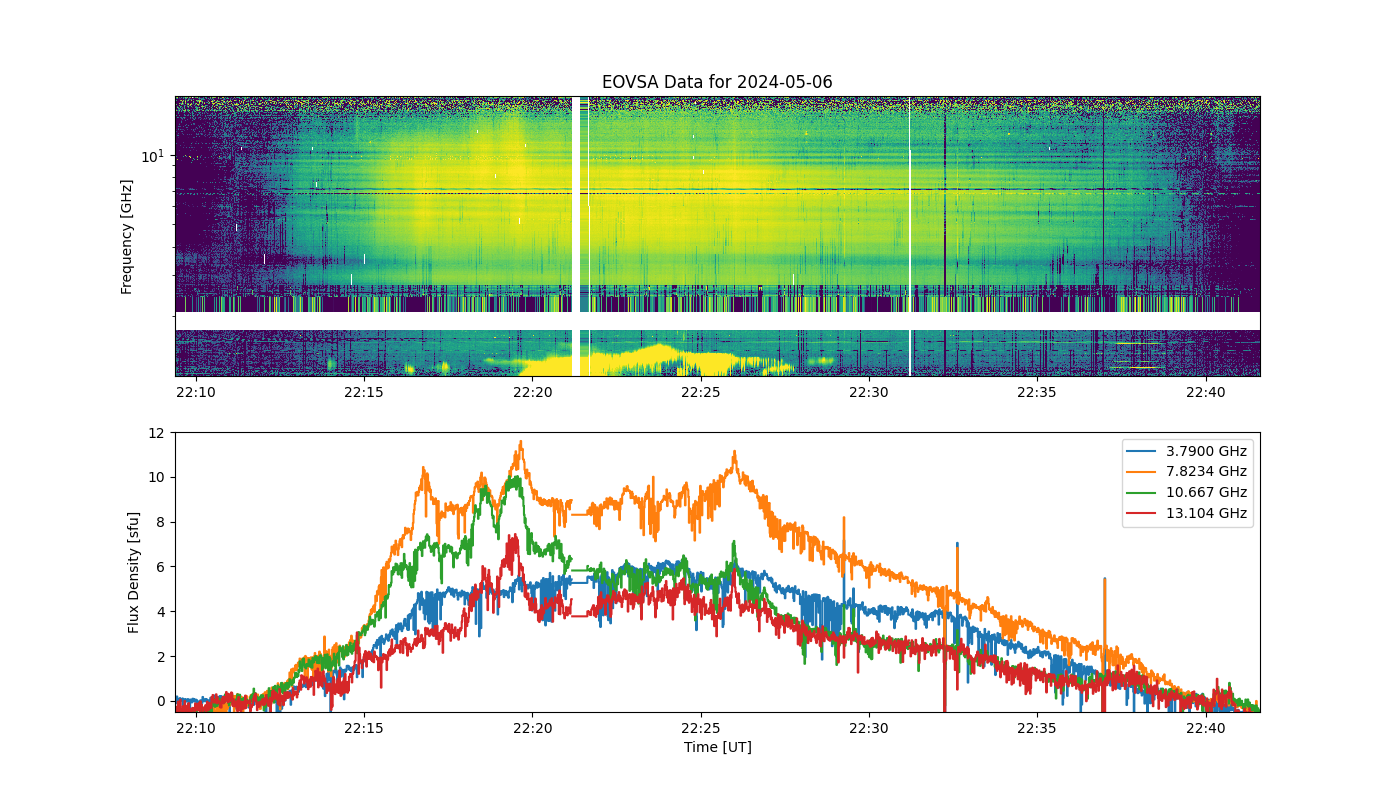1400x800 pixels.
Task: Select the 13.104 GHz legend label
Action: [1207, 514]
